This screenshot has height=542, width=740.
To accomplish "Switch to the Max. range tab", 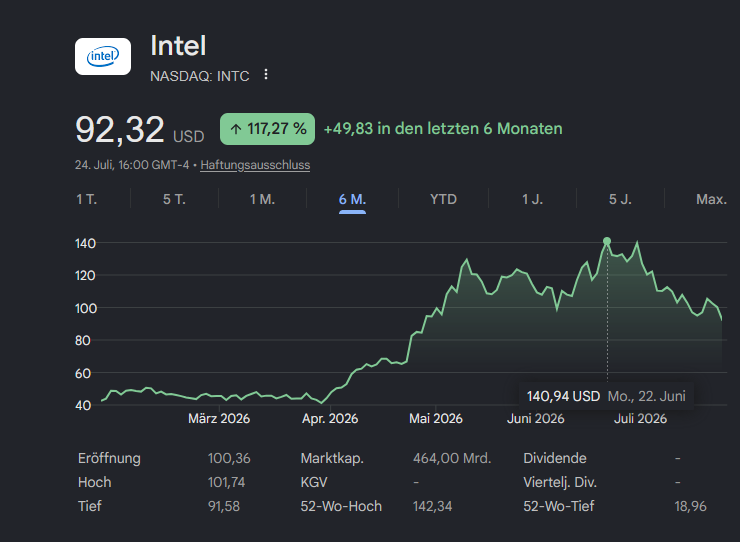I will 711,199.
